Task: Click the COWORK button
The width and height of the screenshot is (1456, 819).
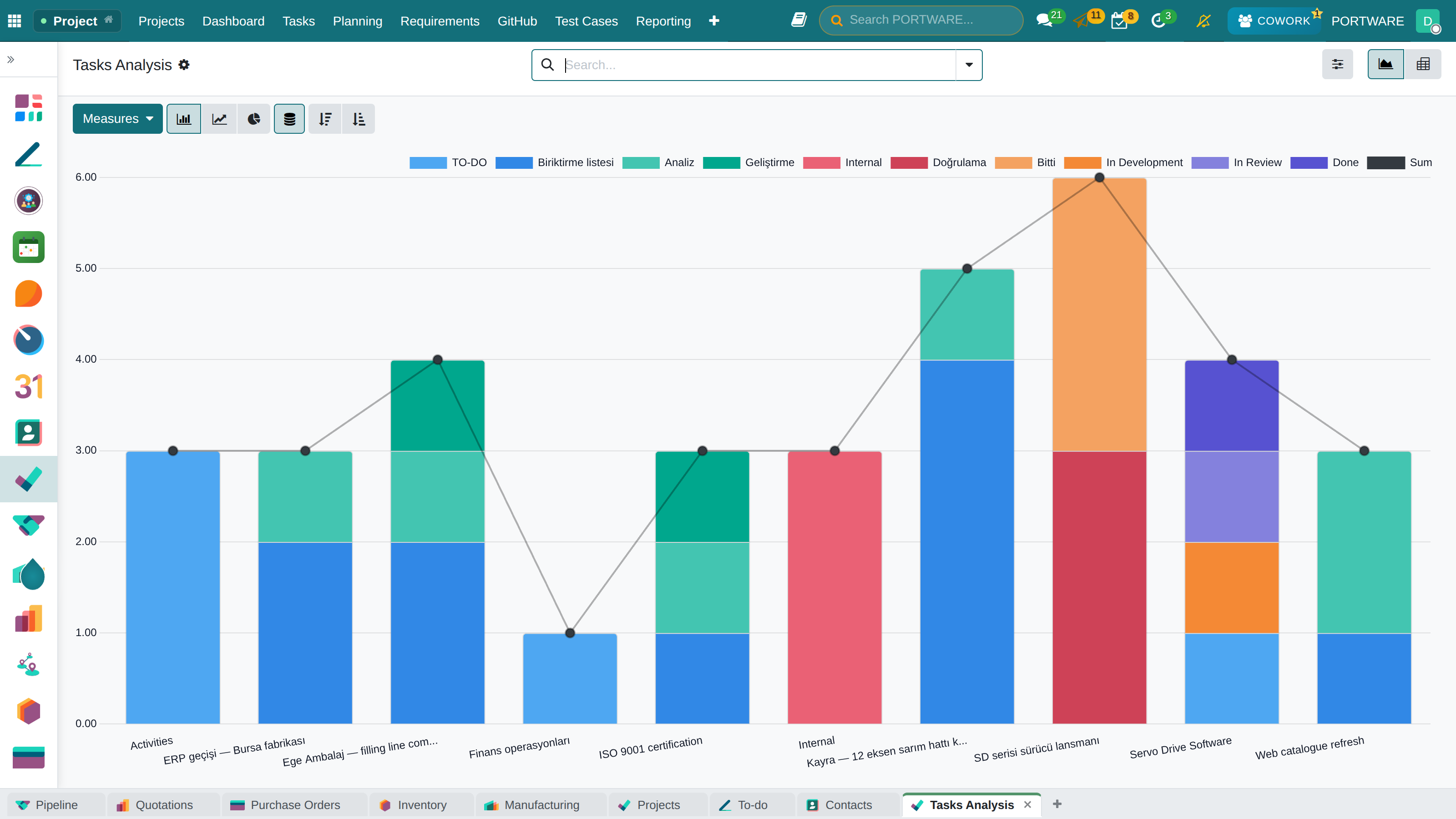Action: point(1274,21)
